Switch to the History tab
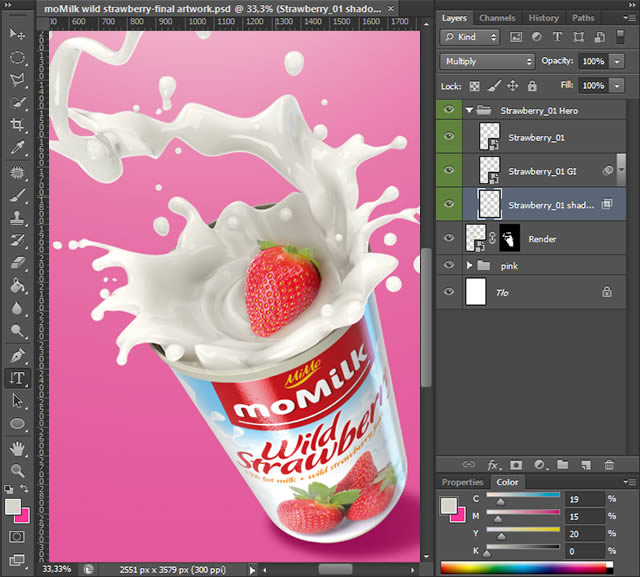The image size is (640, 577). point(543,18)
